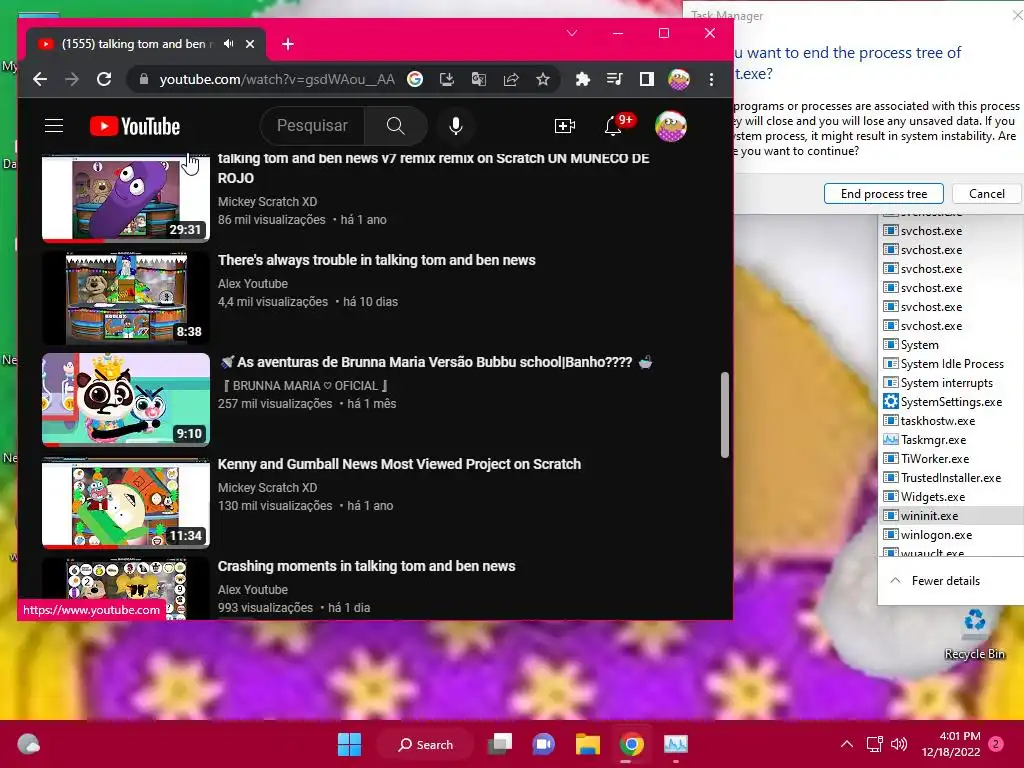Open video thumbnail with 11:34 duration
This screenshot has width=1024, height=768.
[125, 502]
